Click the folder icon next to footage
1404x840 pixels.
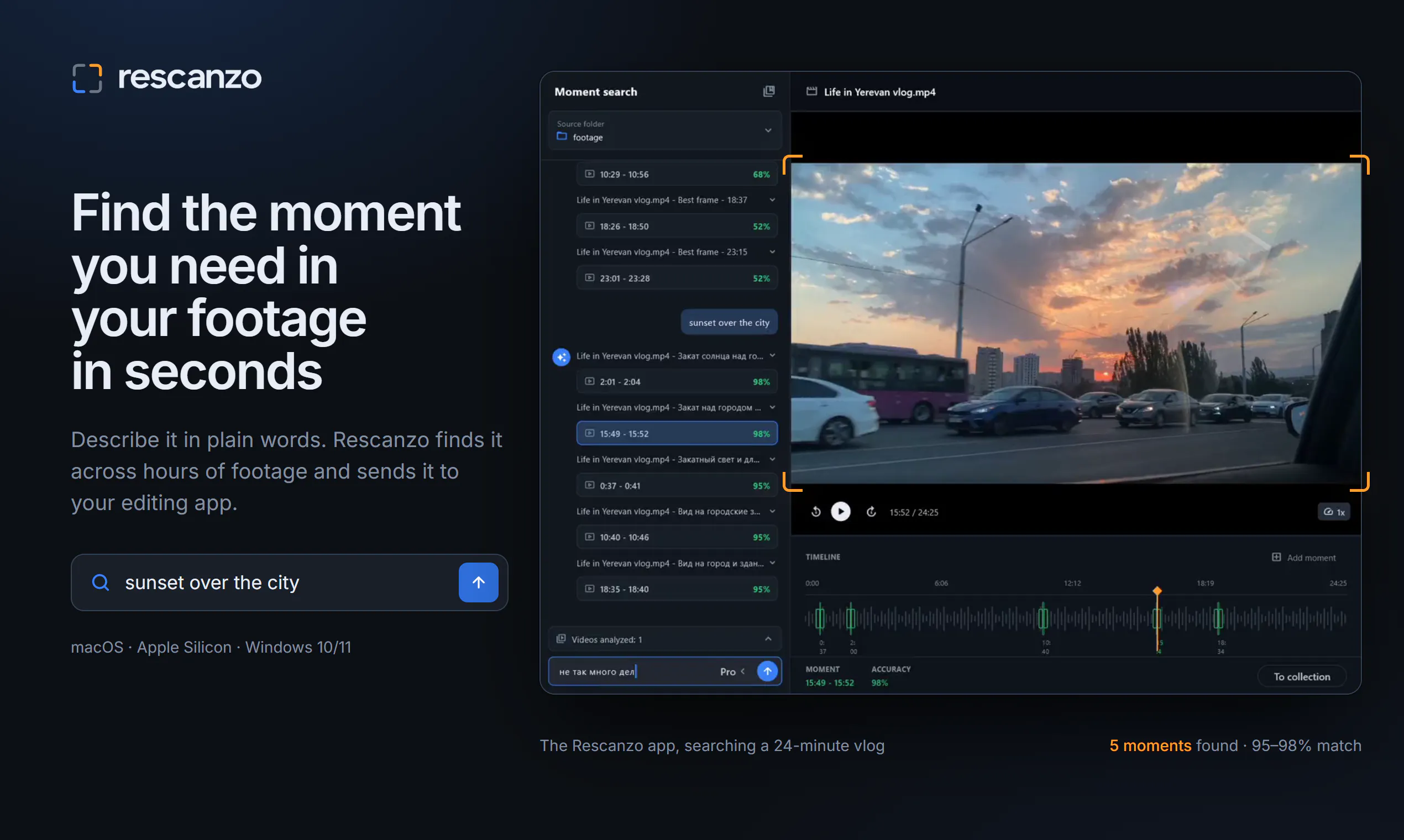coord(562,136)
